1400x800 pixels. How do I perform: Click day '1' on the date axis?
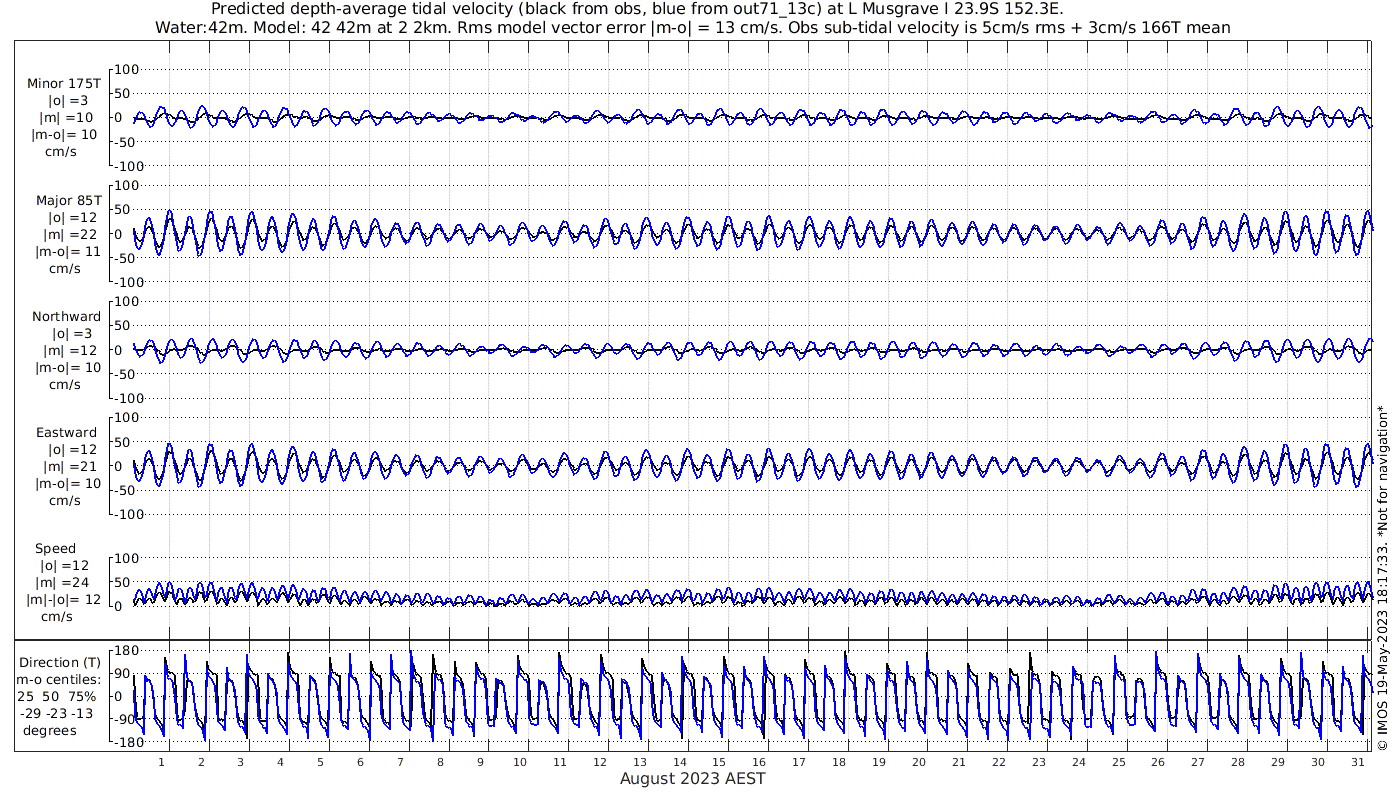161,762
